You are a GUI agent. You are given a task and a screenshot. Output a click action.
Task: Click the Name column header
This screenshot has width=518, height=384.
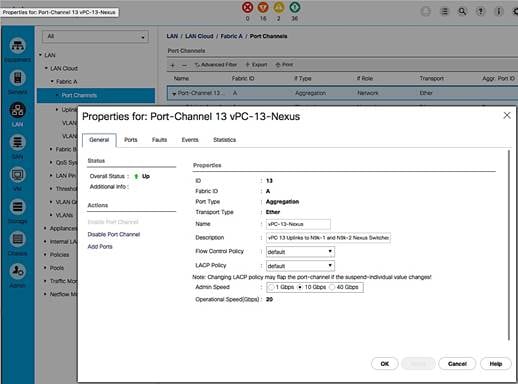(181, 79)
